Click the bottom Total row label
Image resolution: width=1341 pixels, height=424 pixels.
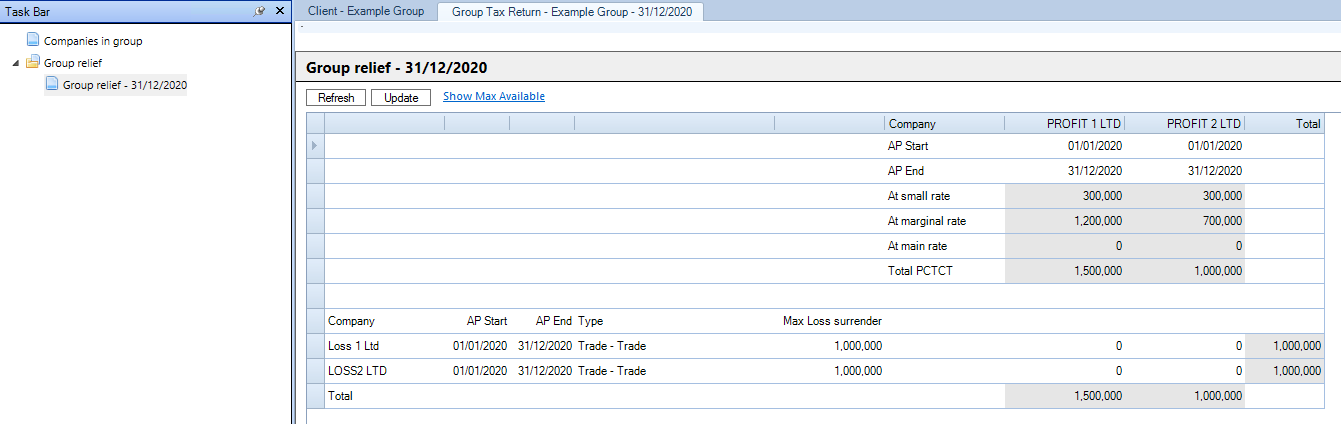(x=340, y=396)
